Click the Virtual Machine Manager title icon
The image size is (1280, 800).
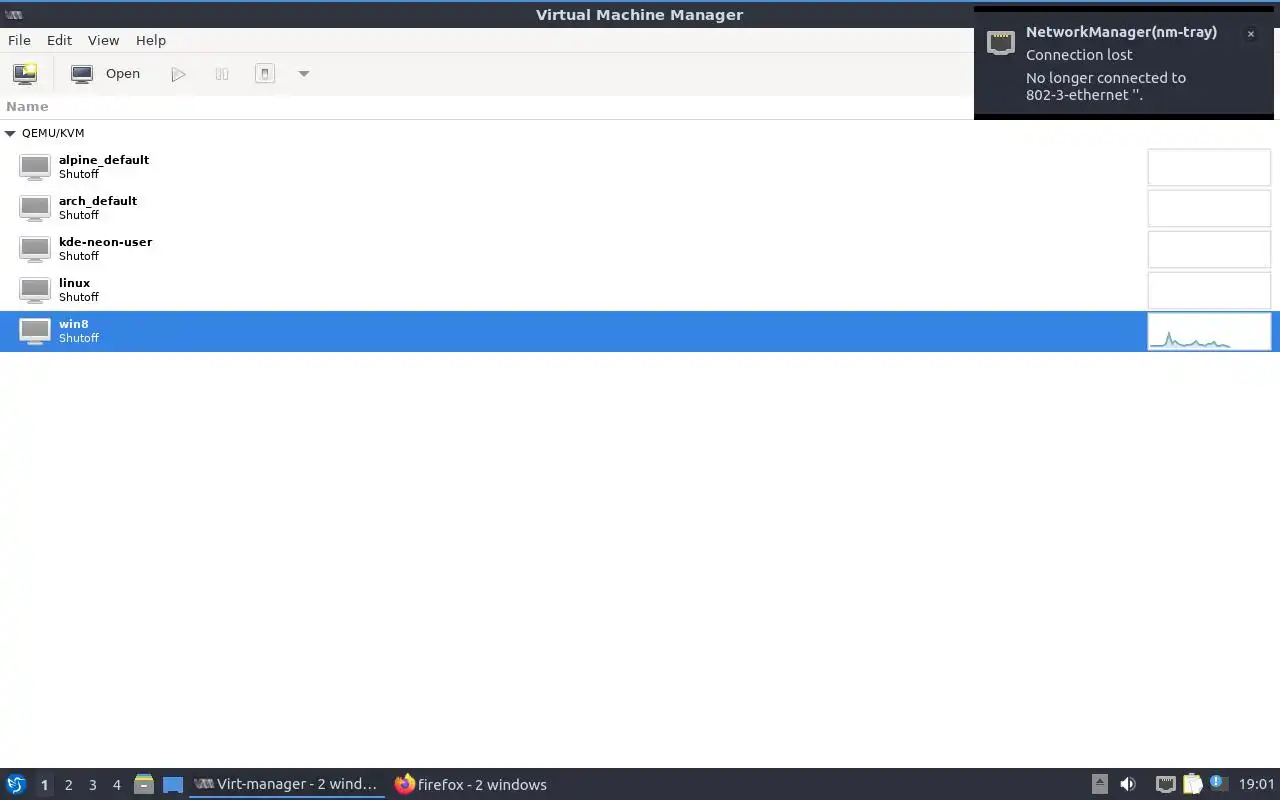pos(14,14)
